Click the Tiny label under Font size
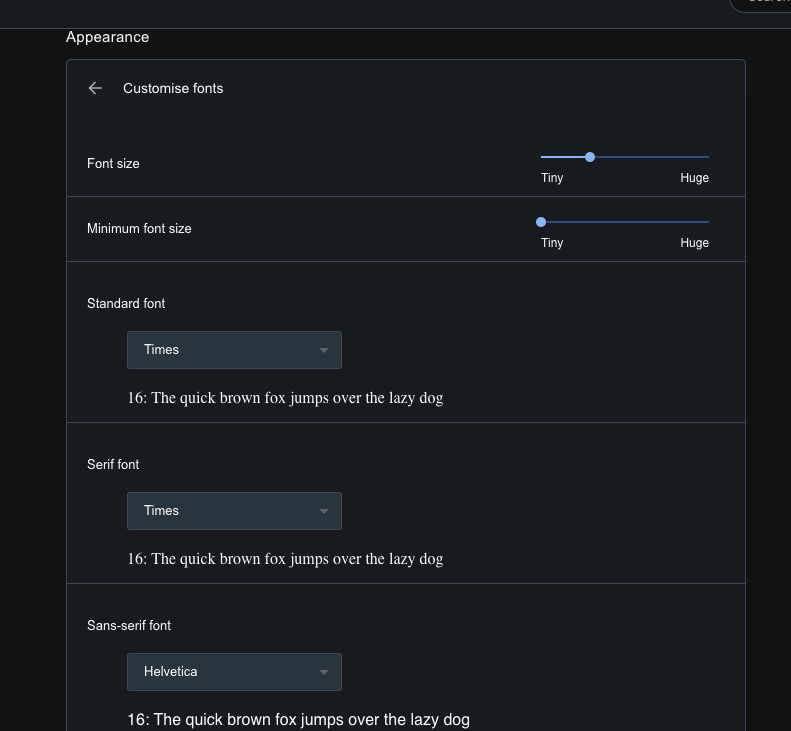The image size is (791, 731). [552, 178]
